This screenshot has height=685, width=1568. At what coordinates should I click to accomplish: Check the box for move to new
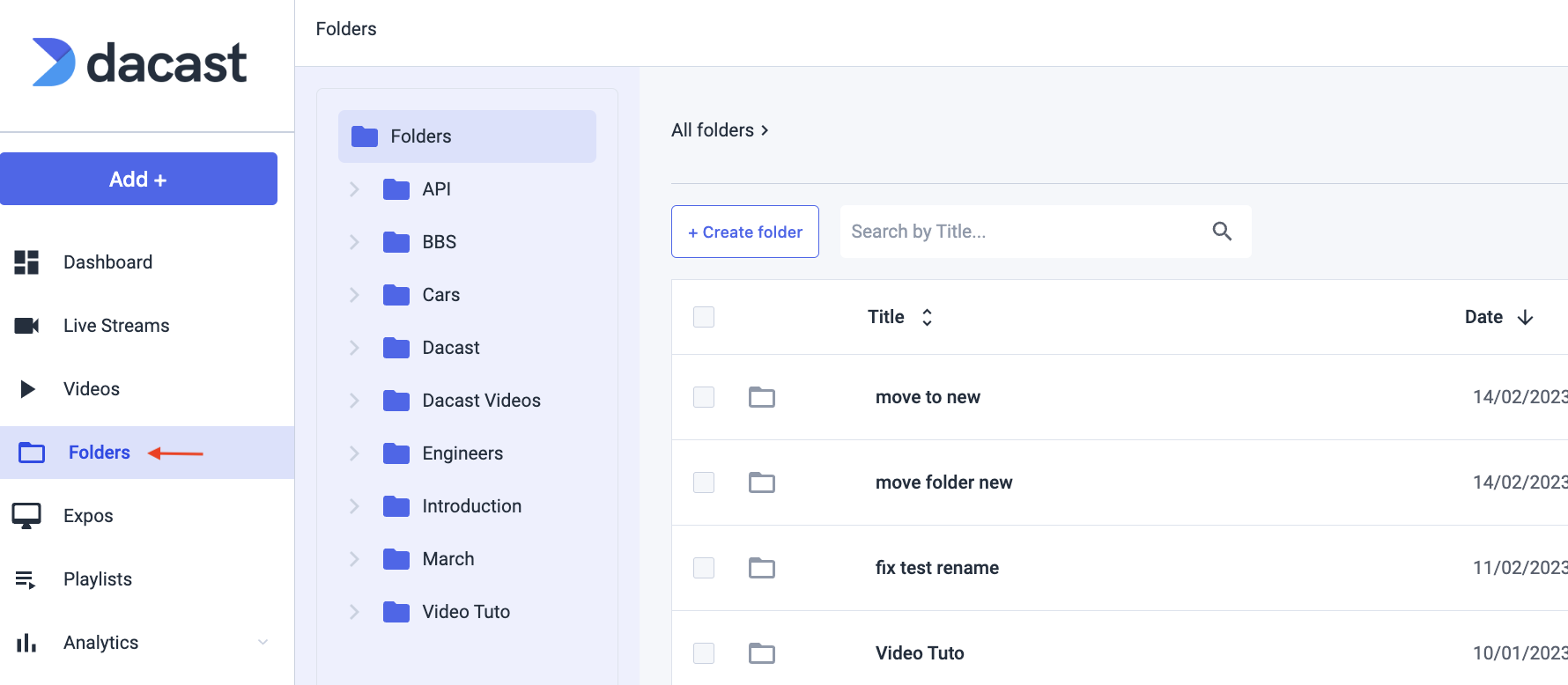704,397
